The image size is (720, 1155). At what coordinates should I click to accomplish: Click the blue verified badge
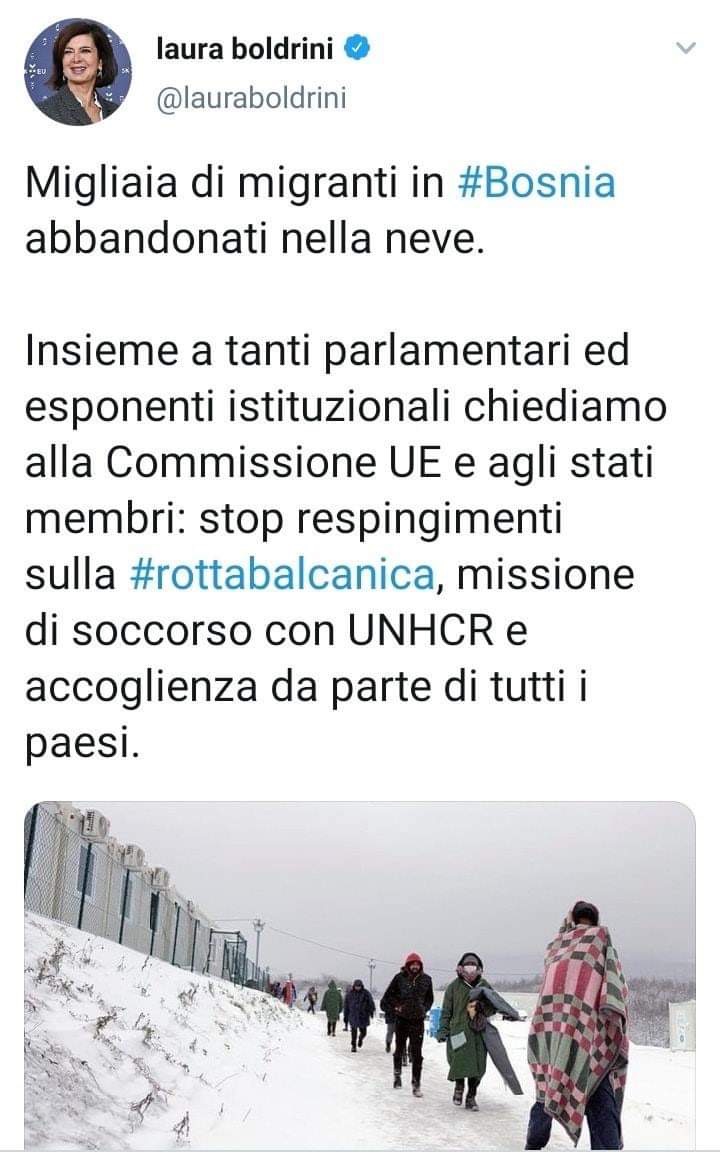click(x=358, y=49)
